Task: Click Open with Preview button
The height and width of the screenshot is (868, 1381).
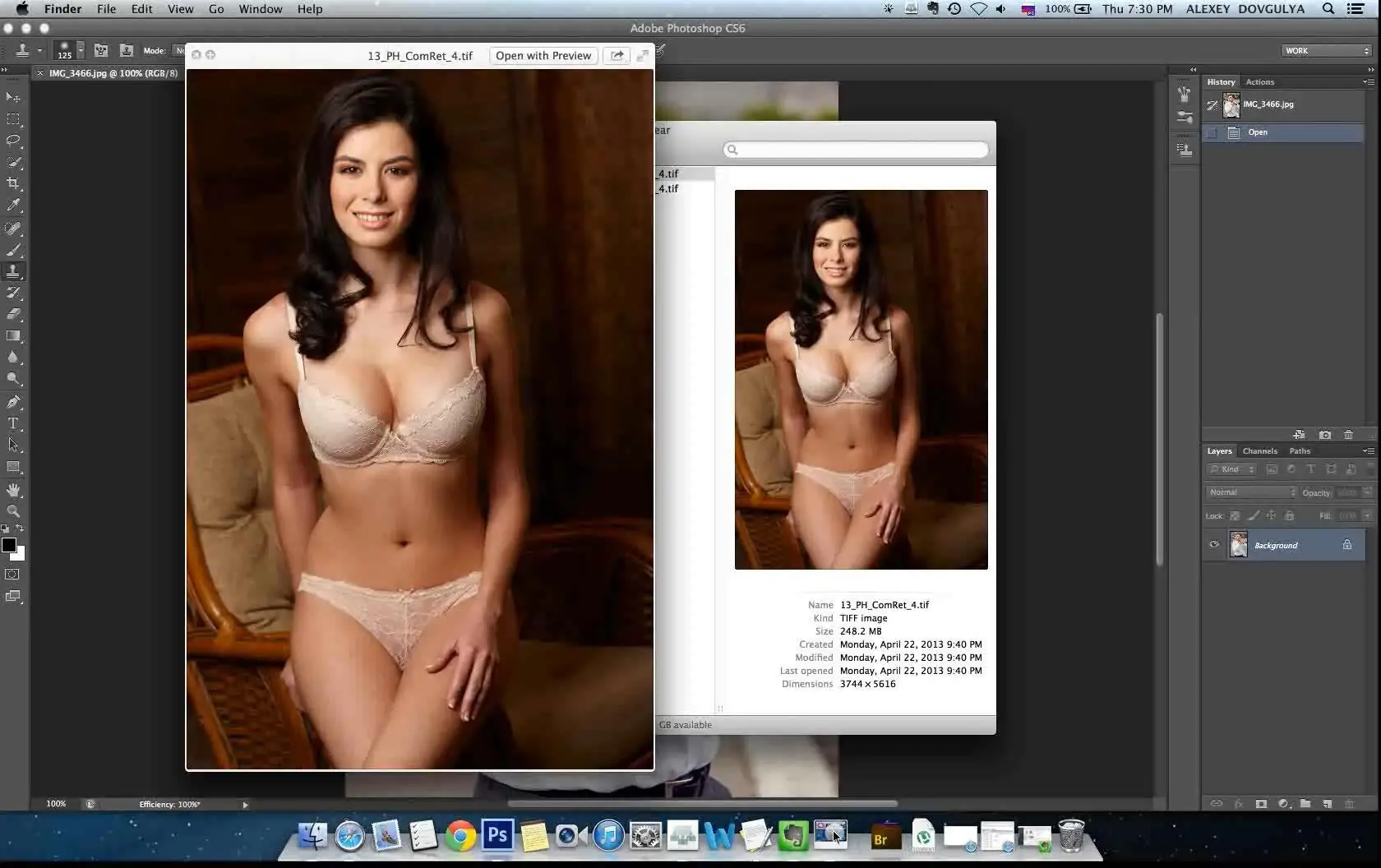Action: (543, 55)
